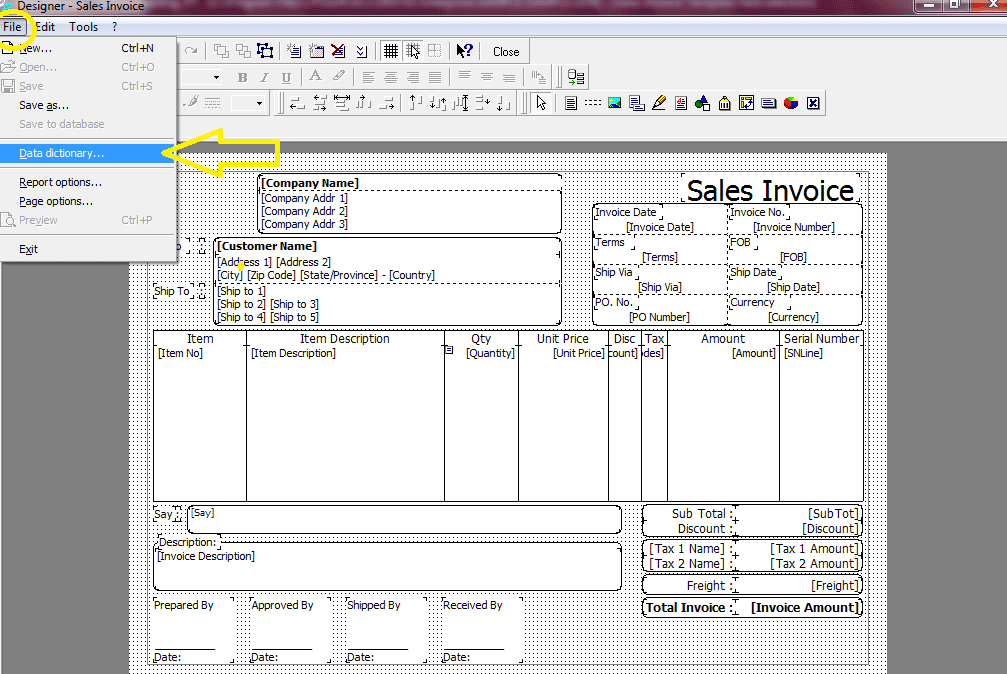Toggle right text alignment

(x=412, y=77)
